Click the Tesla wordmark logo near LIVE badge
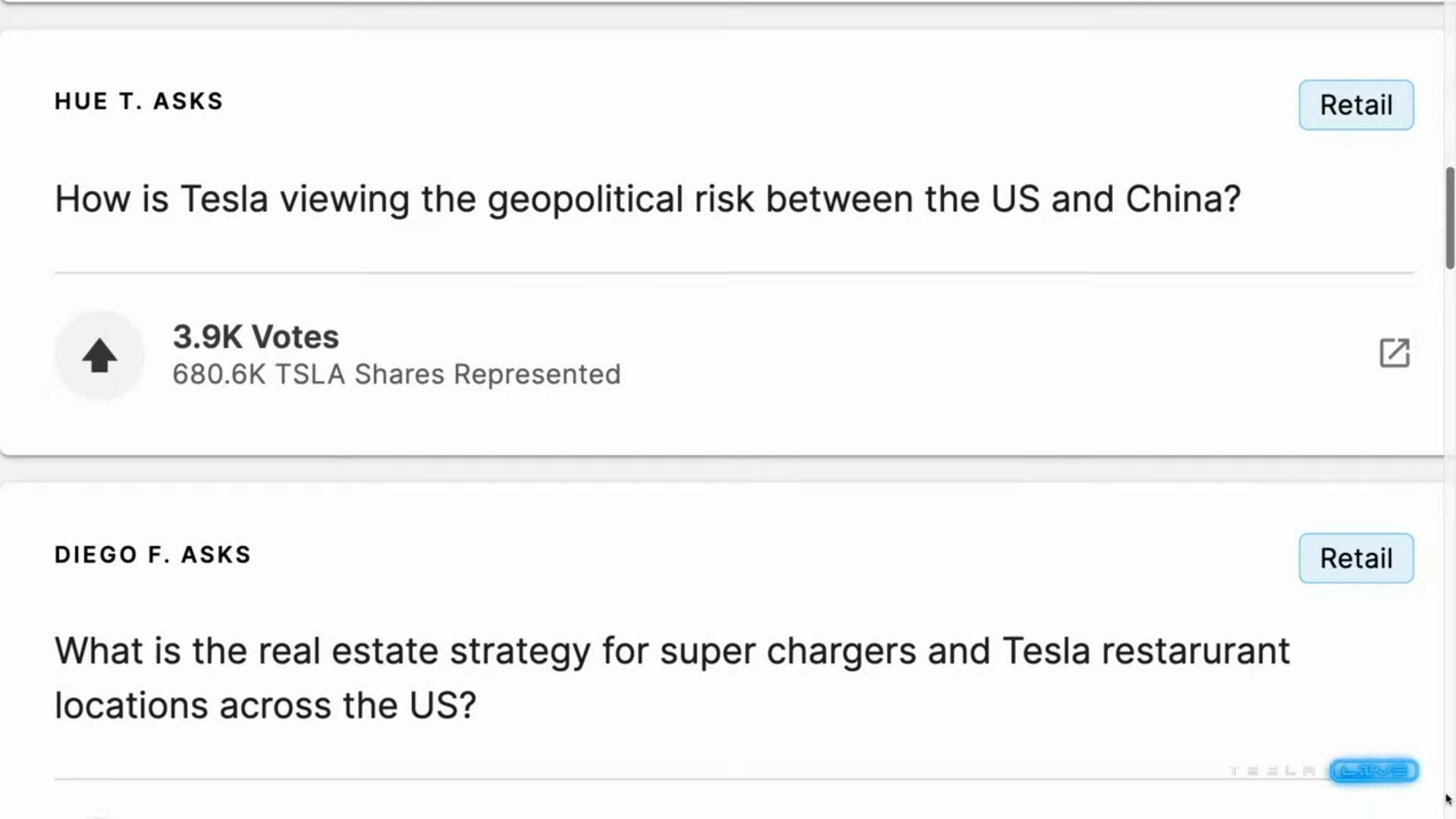1456x819 pixels. coord(1272,771)
